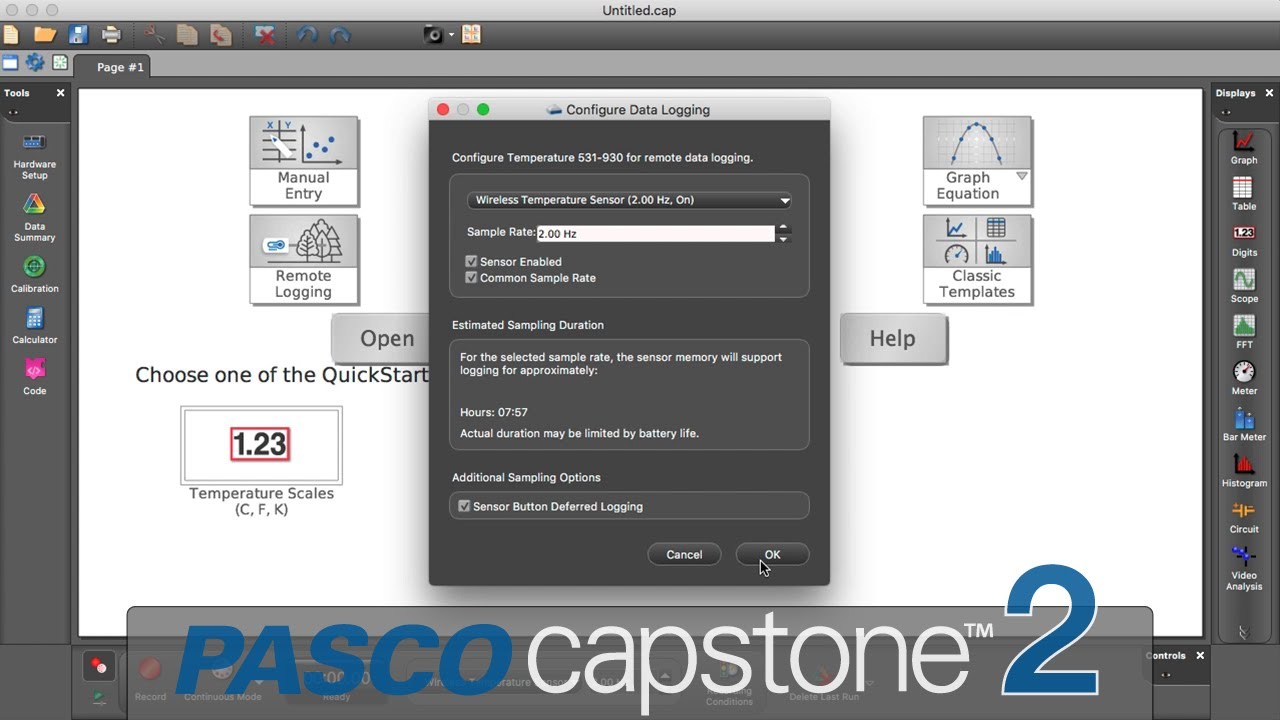Viewport: 1280px width, 720px height.
Task: Click the Open folder toolbar icon
Action: point(44,34)
